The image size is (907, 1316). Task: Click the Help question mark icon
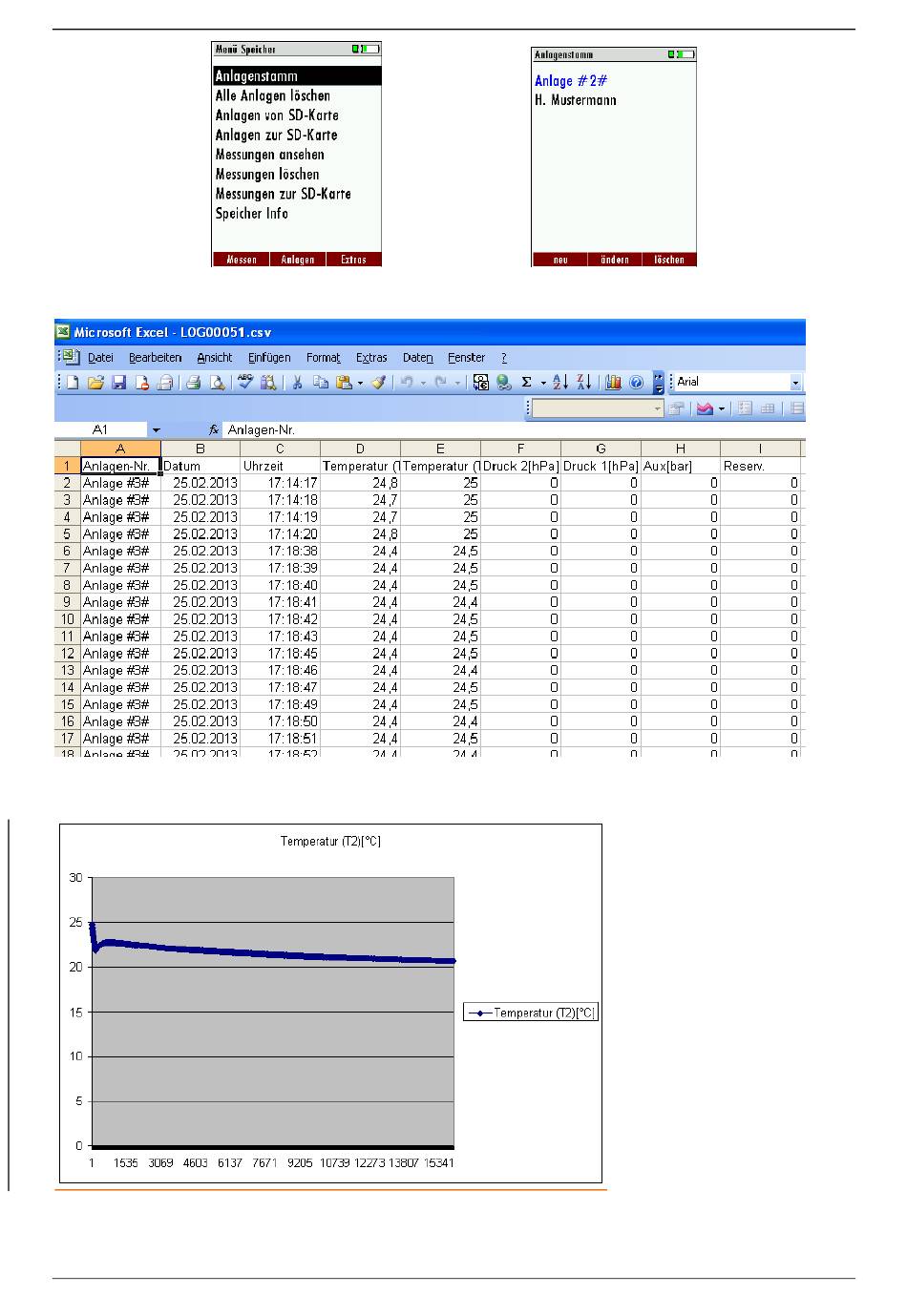point(637,383)
